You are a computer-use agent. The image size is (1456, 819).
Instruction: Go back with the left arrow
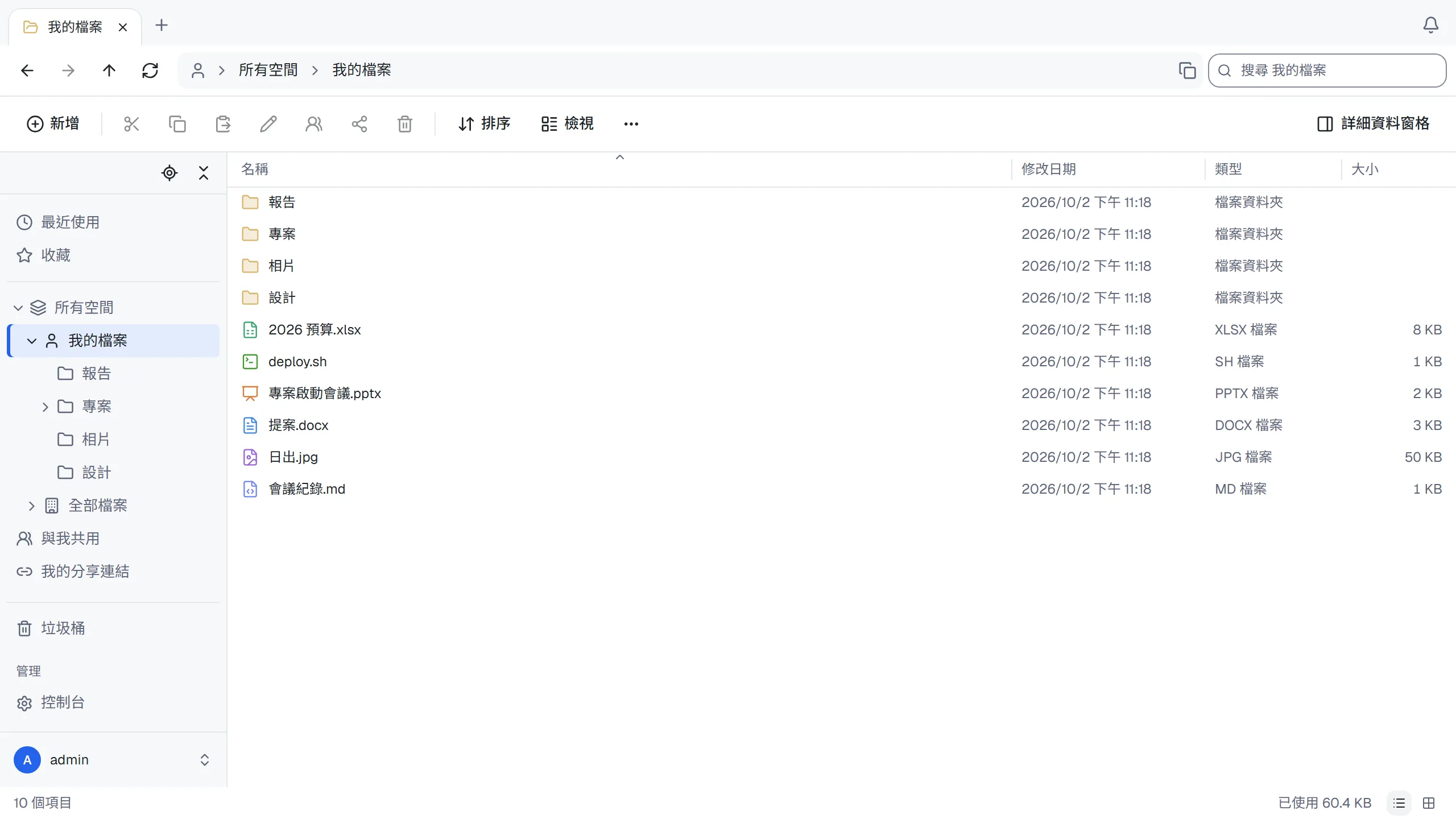[x=27, y=71]
